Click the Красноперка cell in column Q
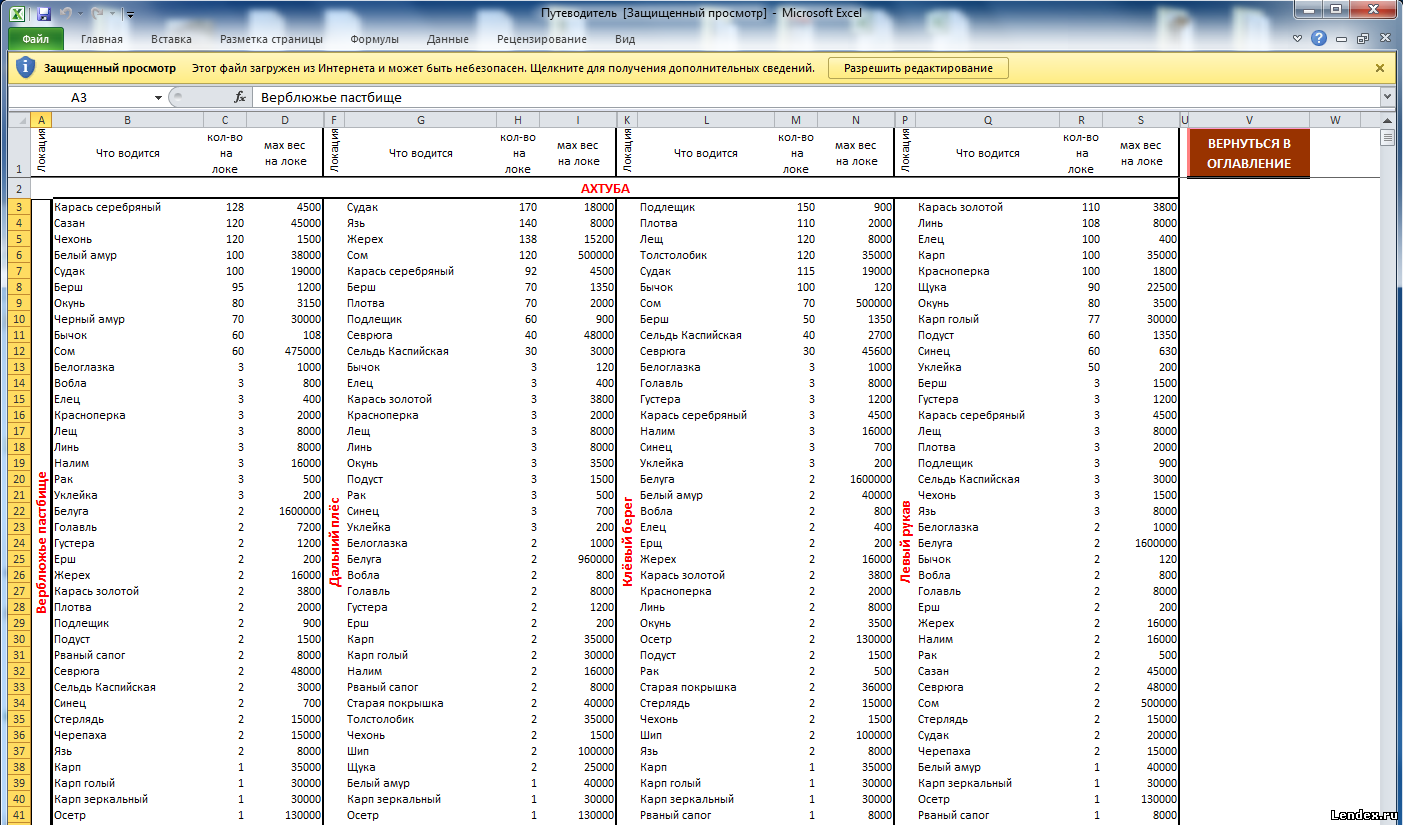 click(987, 271)
